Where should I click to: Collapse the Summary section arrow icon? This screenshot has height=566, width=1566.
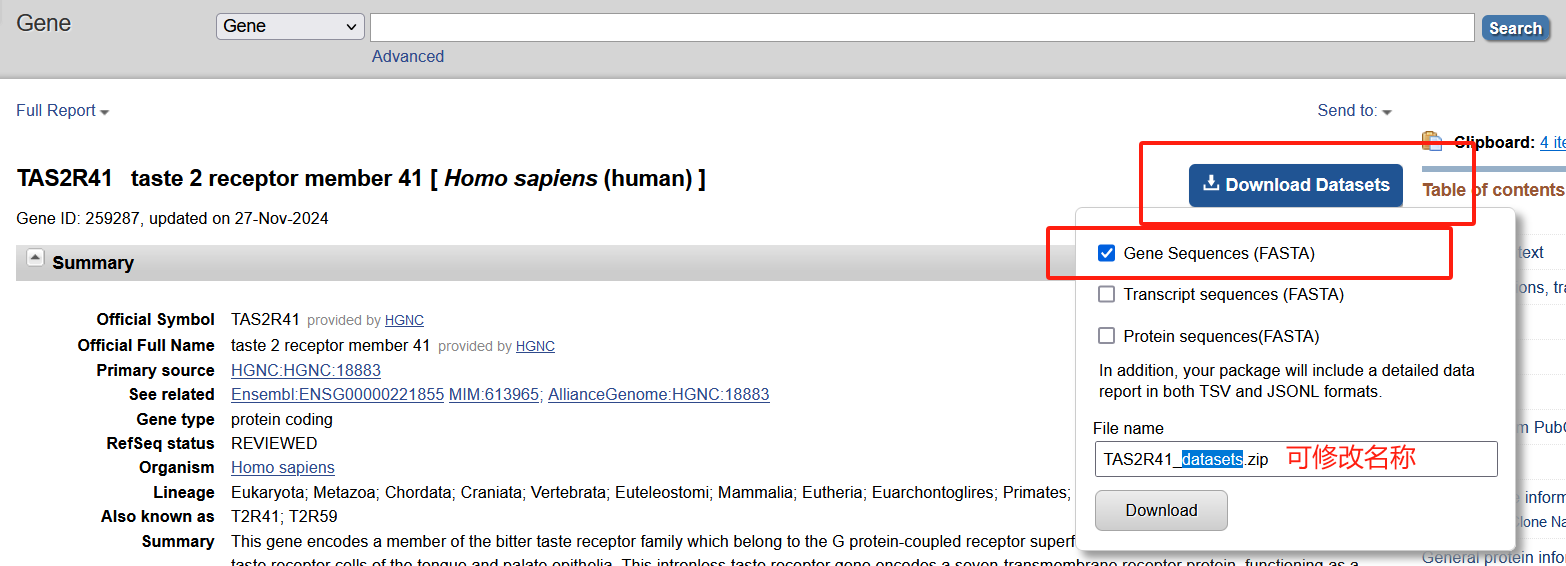point(35,258)
